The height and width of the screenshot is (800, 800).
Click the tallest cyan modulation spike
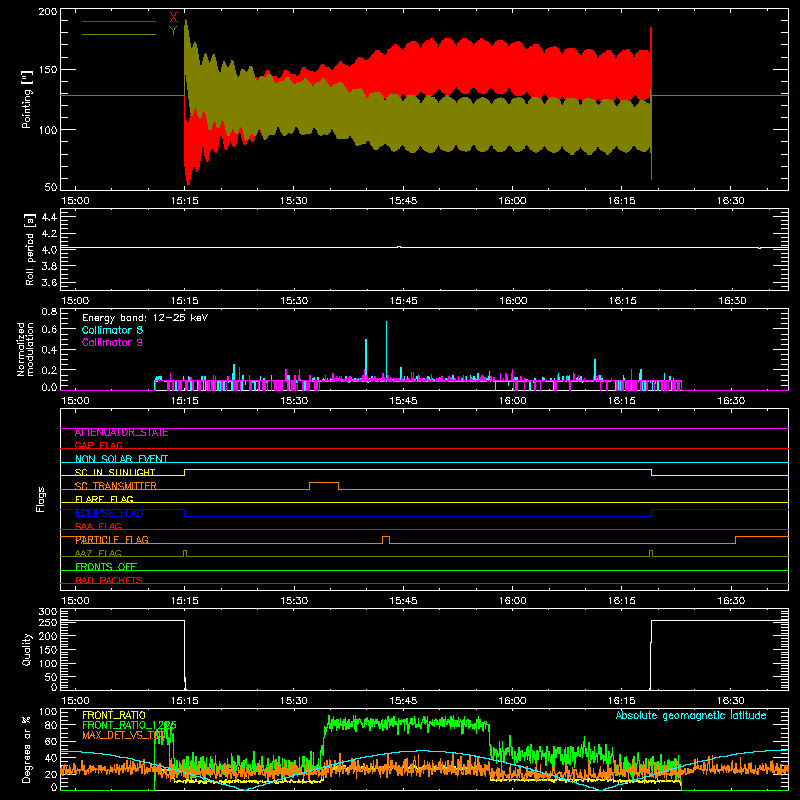(x=386, y=350)
